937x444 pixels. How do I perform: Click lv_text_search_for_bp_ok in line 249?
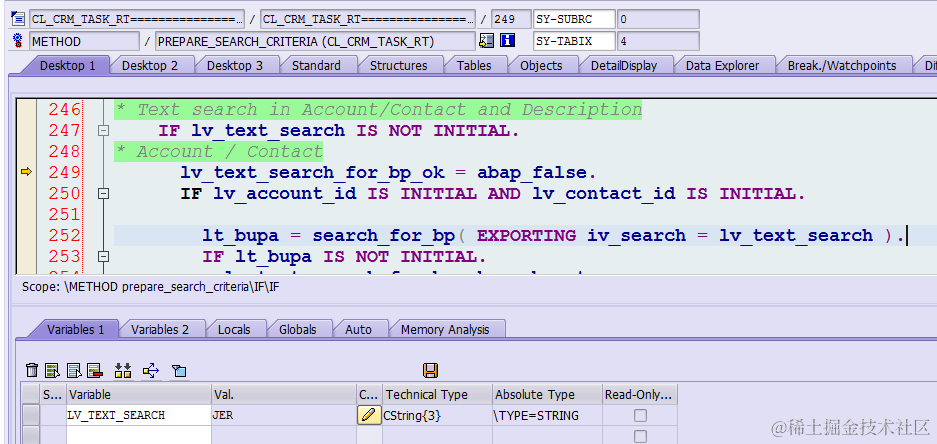313,173
